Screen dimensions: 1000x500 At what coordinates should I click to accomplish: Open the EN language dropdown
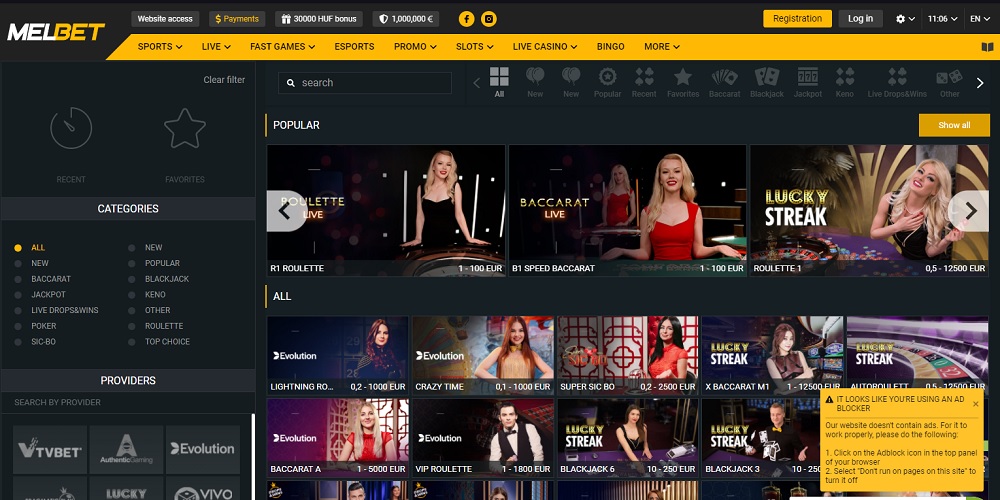point(980,18)
